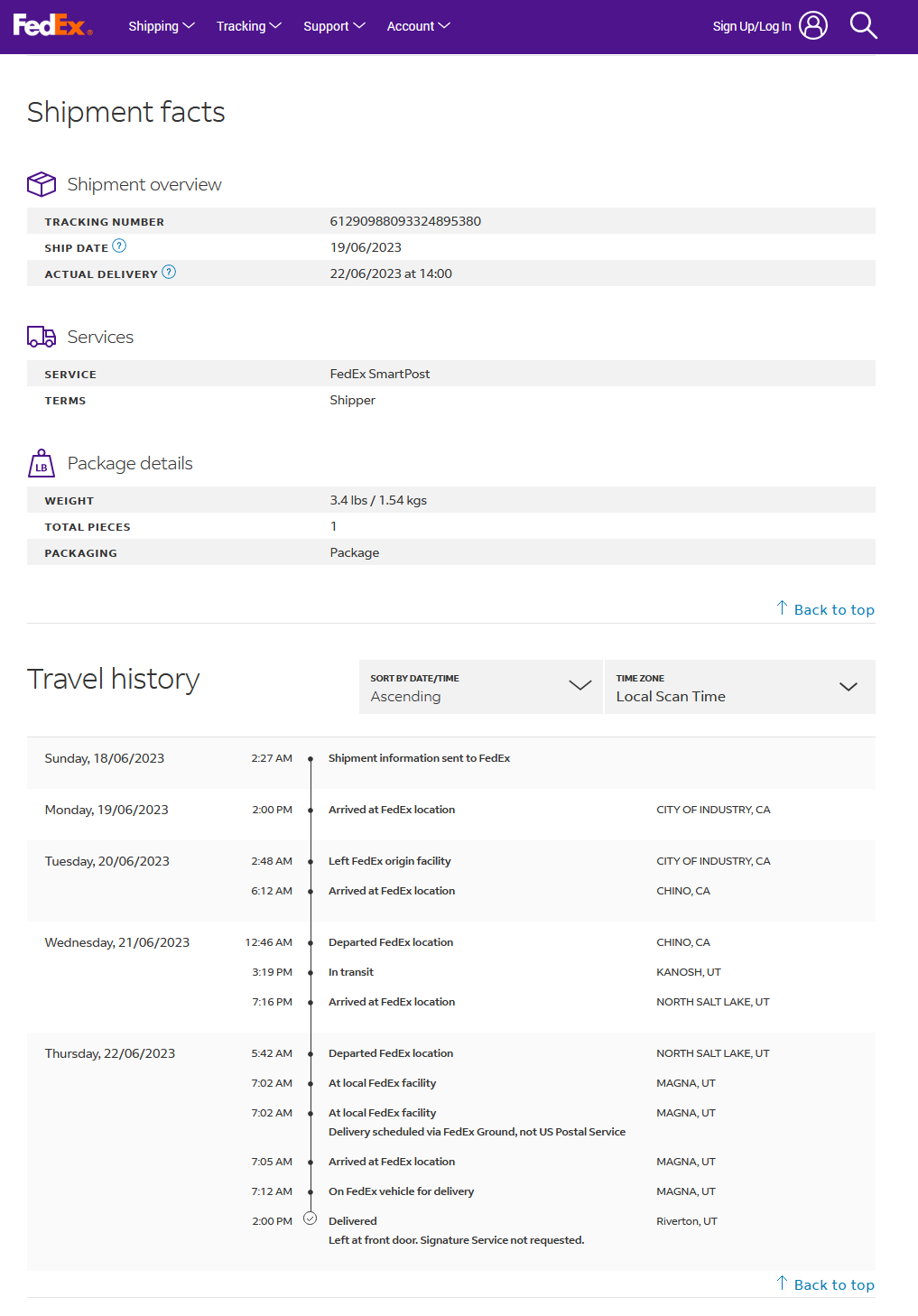Viewport: 918px width, 1316px height.
Task: Click Back to top below Package details
Action: click(x=825, y=609)
